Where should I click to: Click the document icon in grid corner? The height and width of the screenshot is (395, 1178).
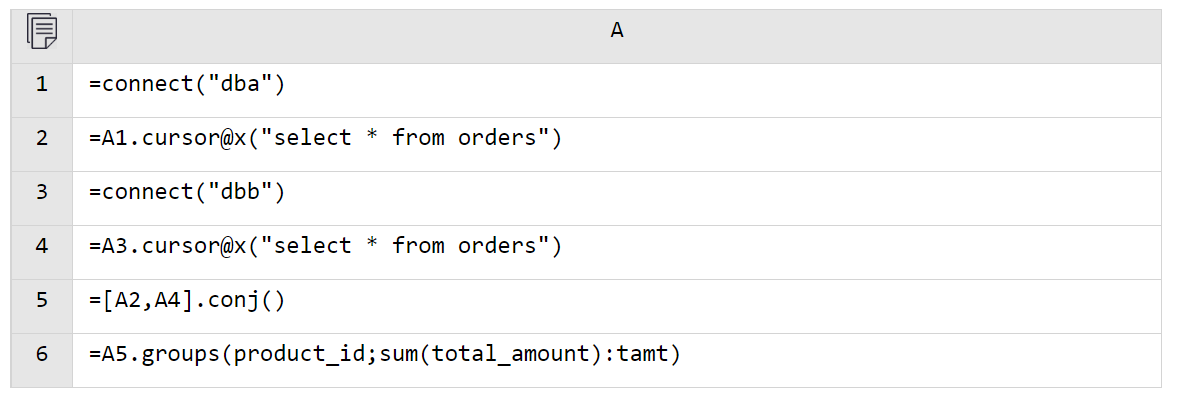[x=41, y=31]
